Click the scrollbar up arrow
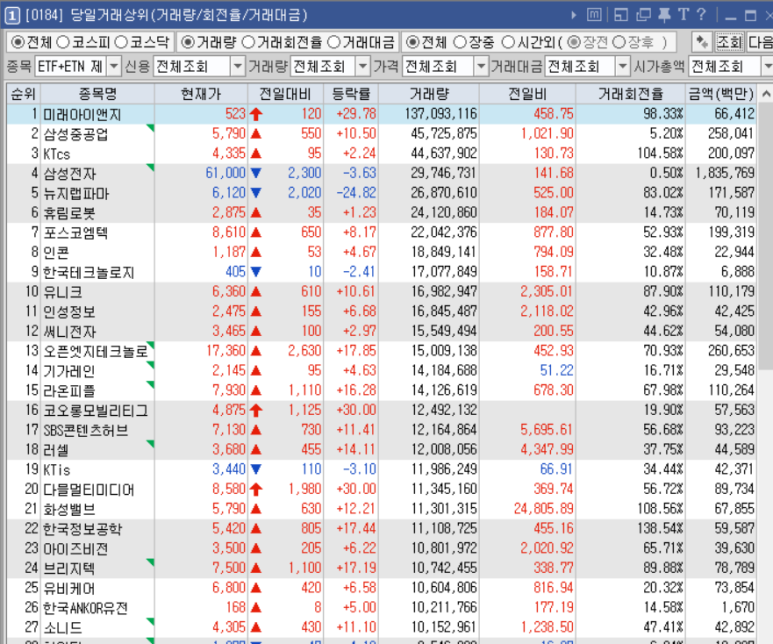Viewport: 773px width, 644px height. click(766, 94)
